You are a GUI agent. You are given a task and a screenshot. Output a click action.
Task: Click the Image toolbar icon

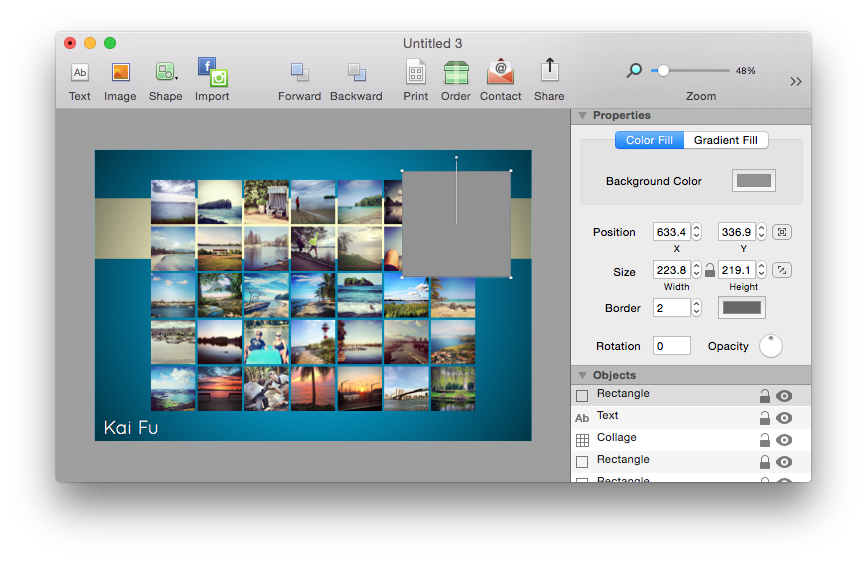(x=120, y=73)
